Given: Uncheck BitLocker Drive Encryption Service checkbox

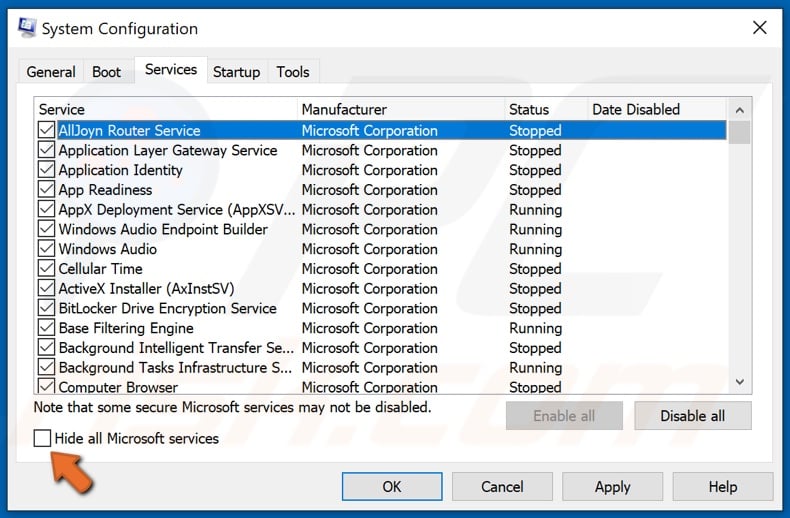Looking at the screenshot, I should coord(46,307).
